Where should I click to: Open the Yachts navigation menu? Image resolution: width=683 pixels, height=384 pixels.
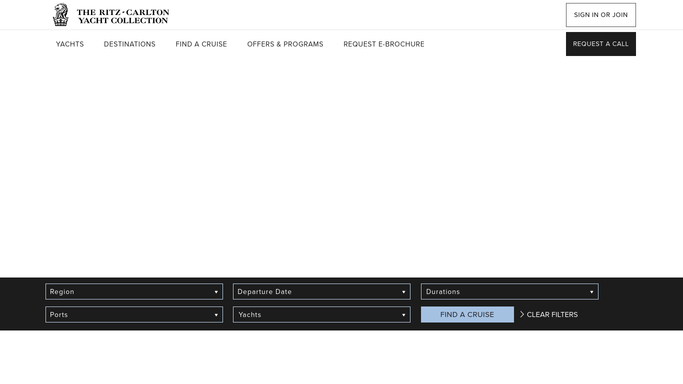[70, 44]
